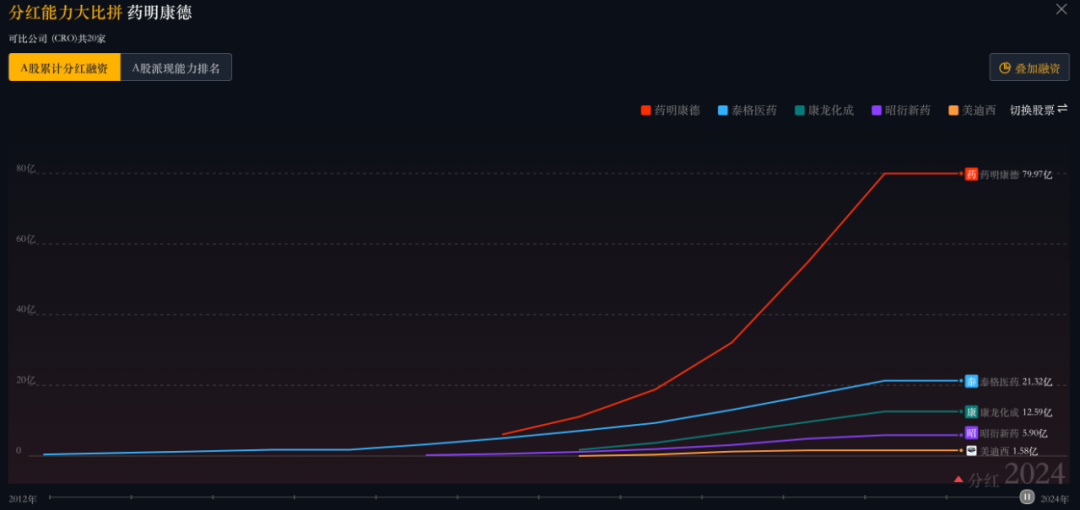Viewport: 1080px width, 510px height.
Task: Toggle 康龙化成 legend series
Action: click(824, 110)
